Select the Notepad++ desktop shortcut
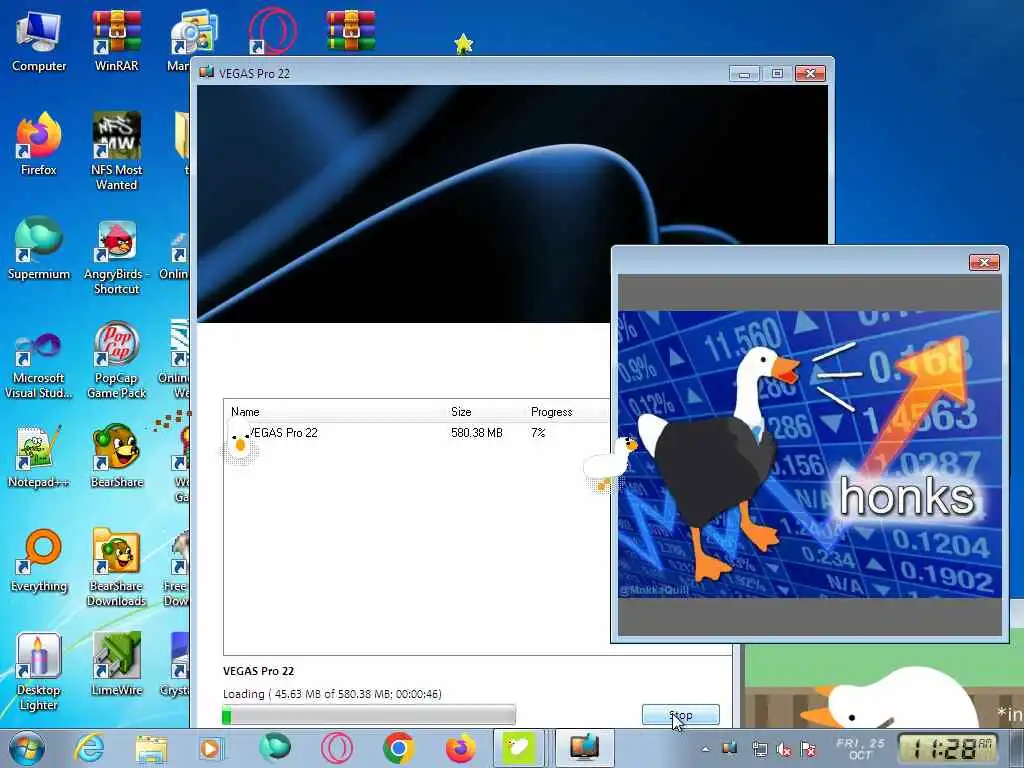Viewport: 1024px width, 768px height. (39, 457)
